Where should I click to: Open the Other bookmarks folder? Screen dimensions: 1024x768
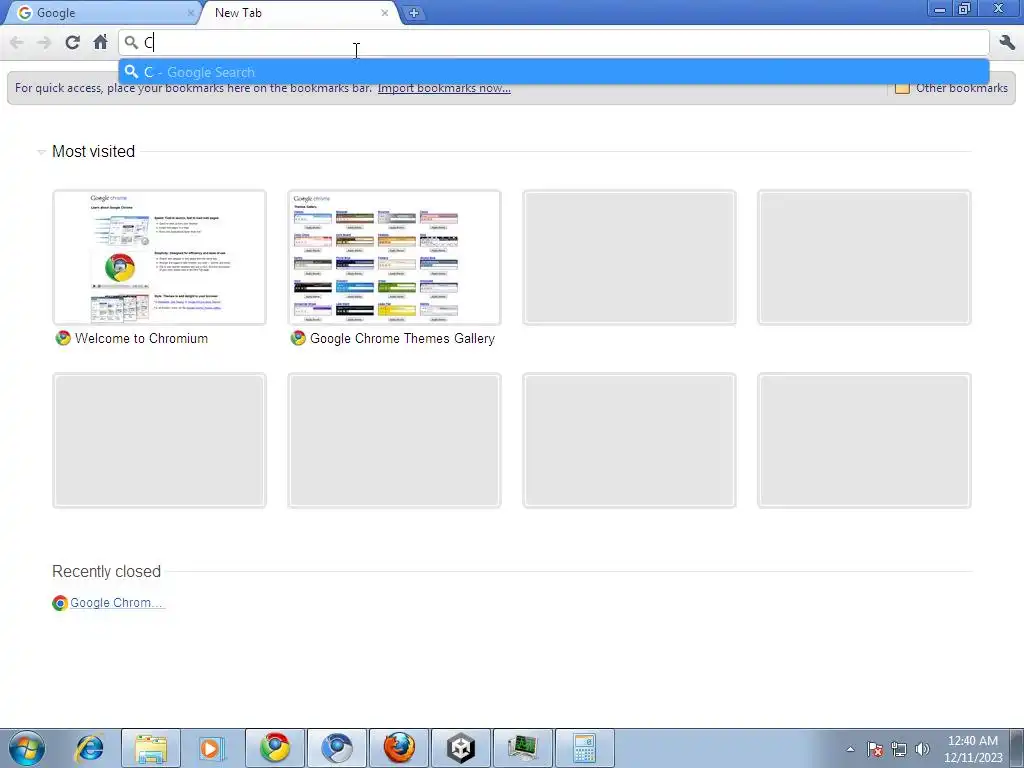coord(952,88)
